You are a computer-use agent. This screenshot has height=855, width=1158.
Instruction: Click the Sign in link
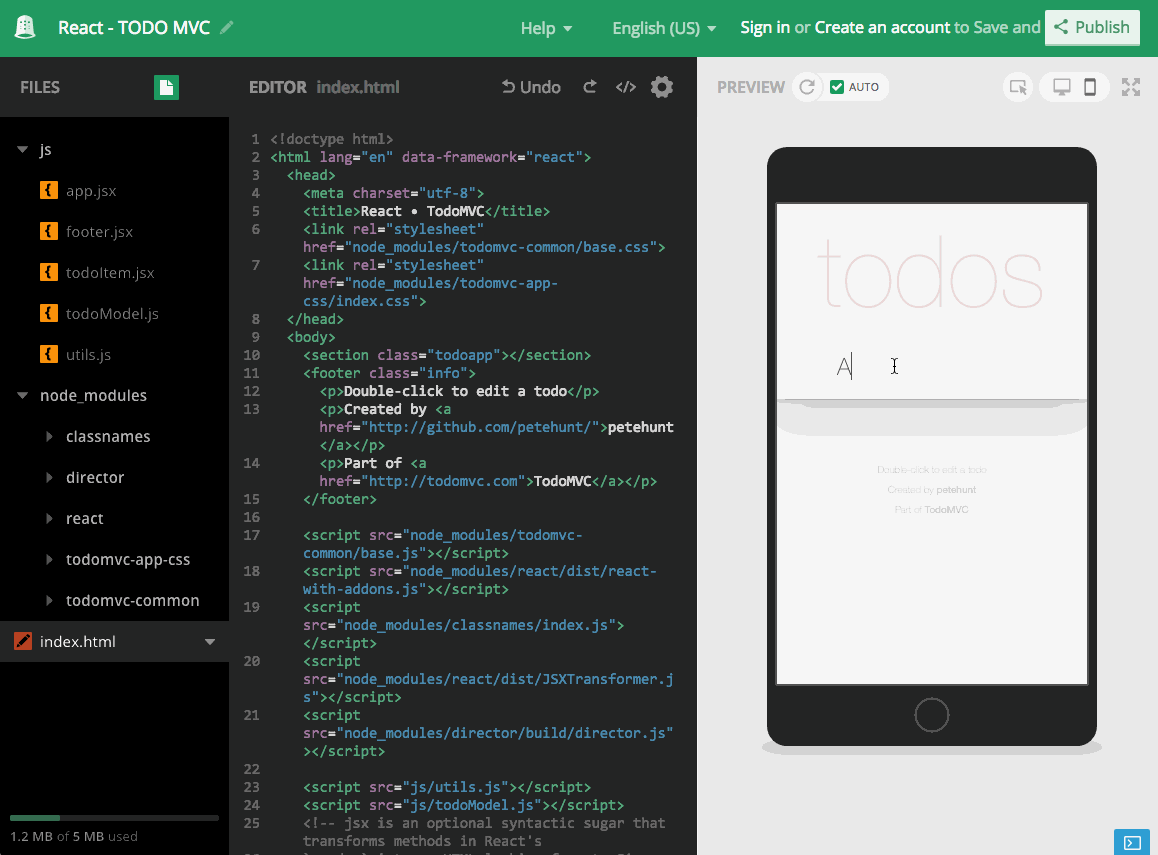pos(765,28)
